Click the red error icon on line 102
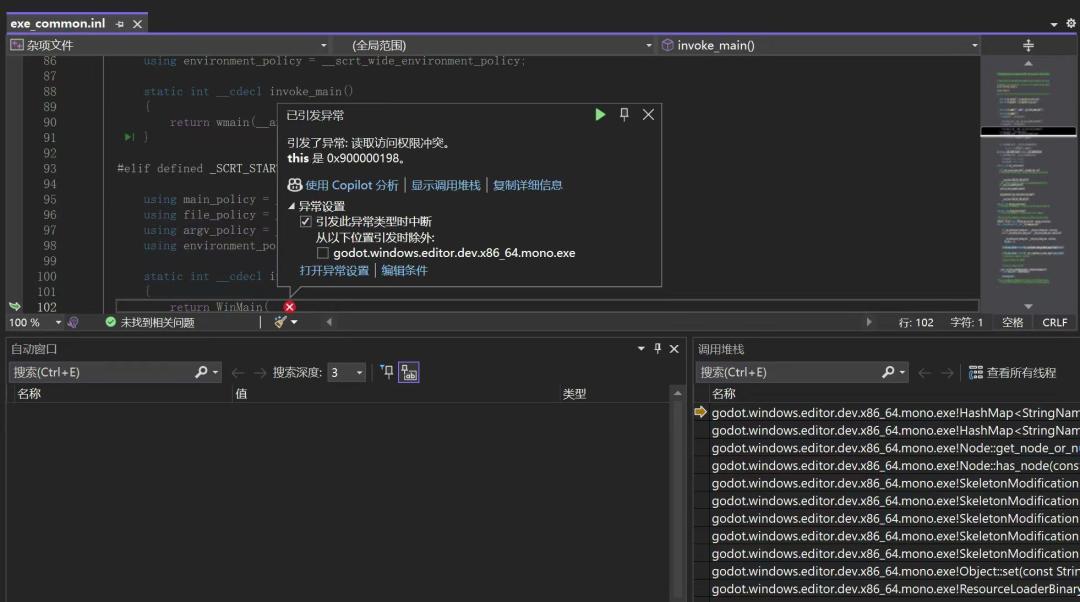This screenshot has height=602, width=1080. point(289,307)
